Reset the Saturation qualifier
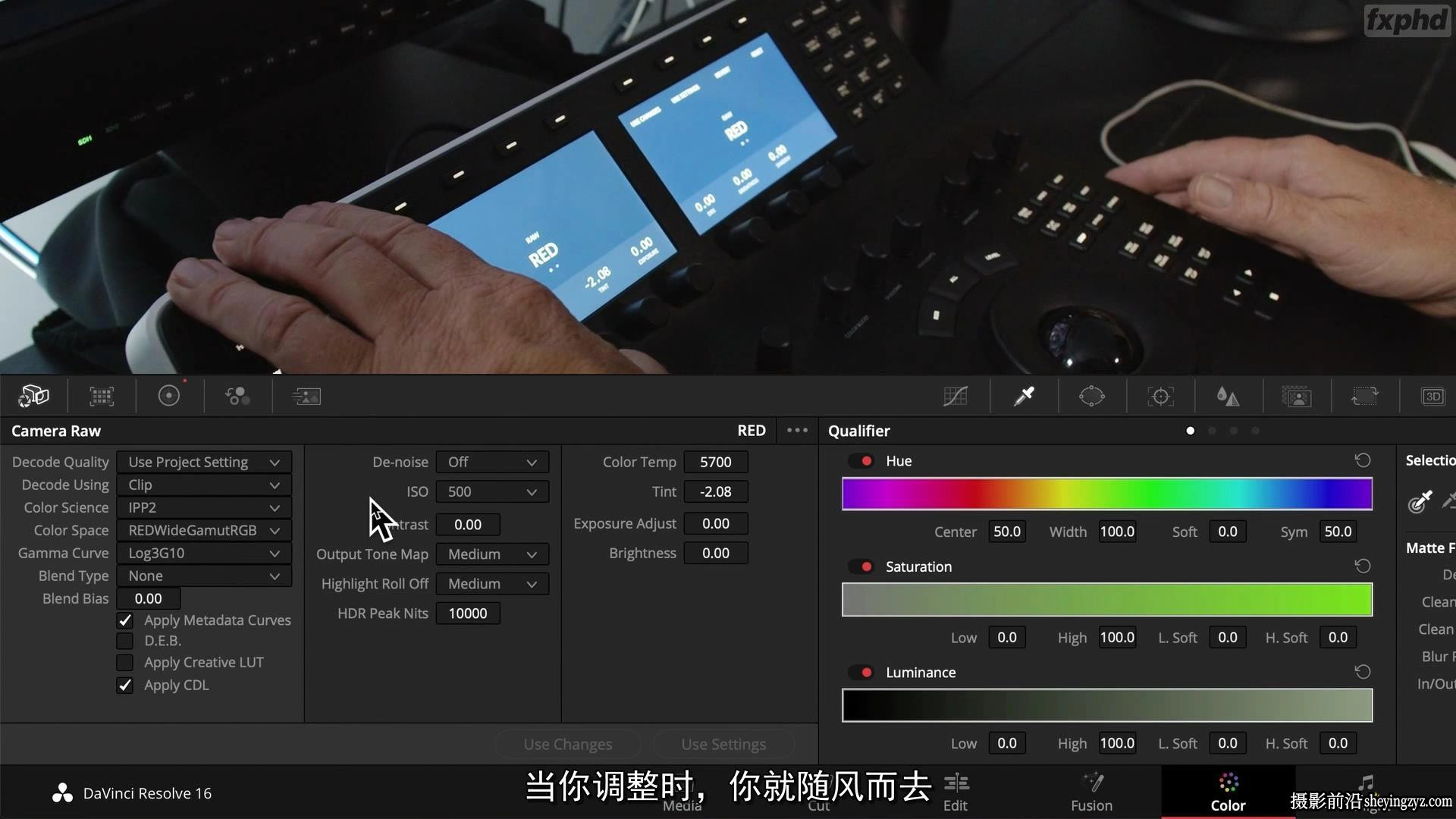1456x819 pixels. pyautogui.click(x=1363, y=566)
